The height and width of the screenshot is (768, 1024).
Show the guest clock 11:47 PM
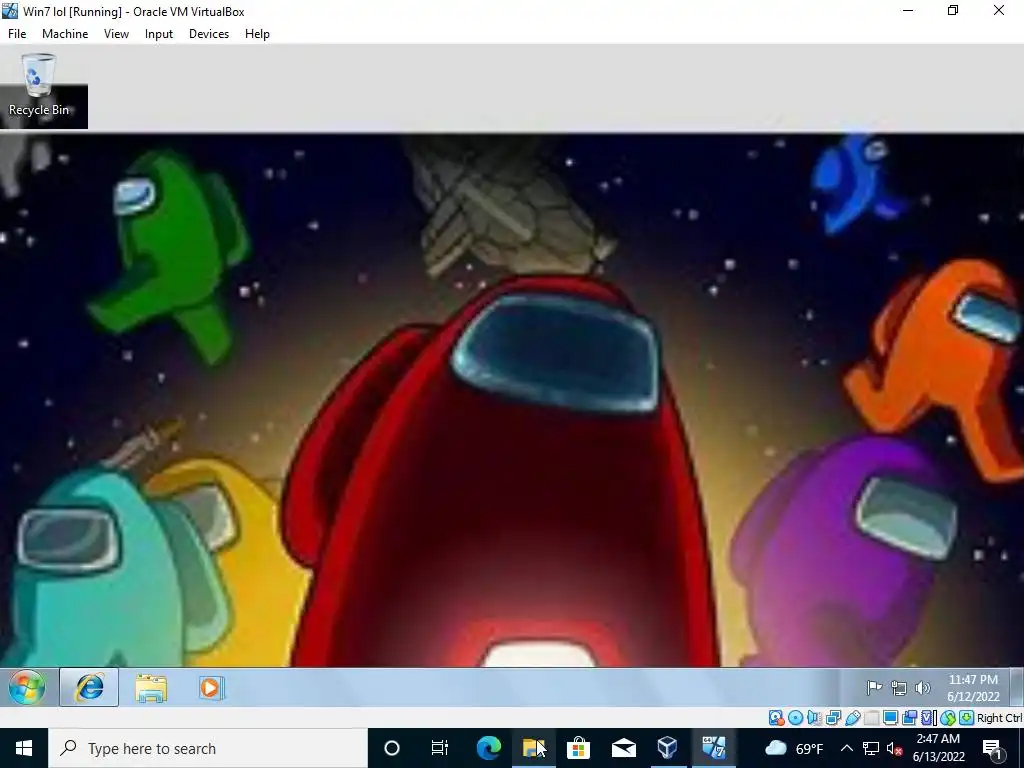click(x=973, y=688)
